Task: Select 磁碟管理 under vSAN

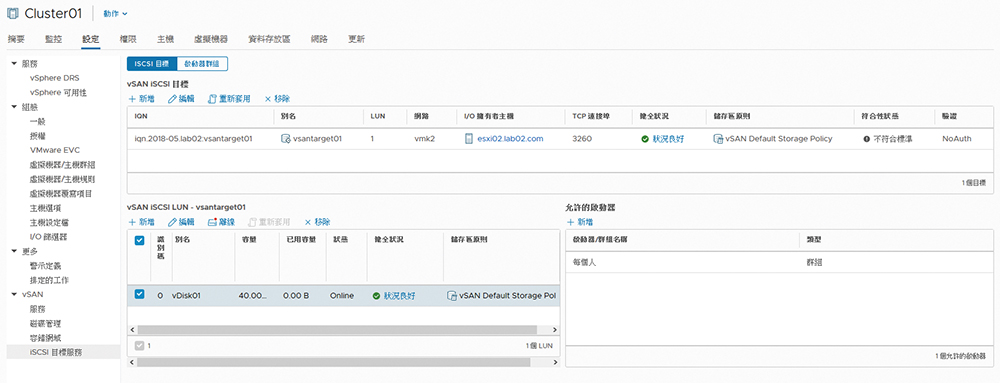Action: (x=45, y=323)
